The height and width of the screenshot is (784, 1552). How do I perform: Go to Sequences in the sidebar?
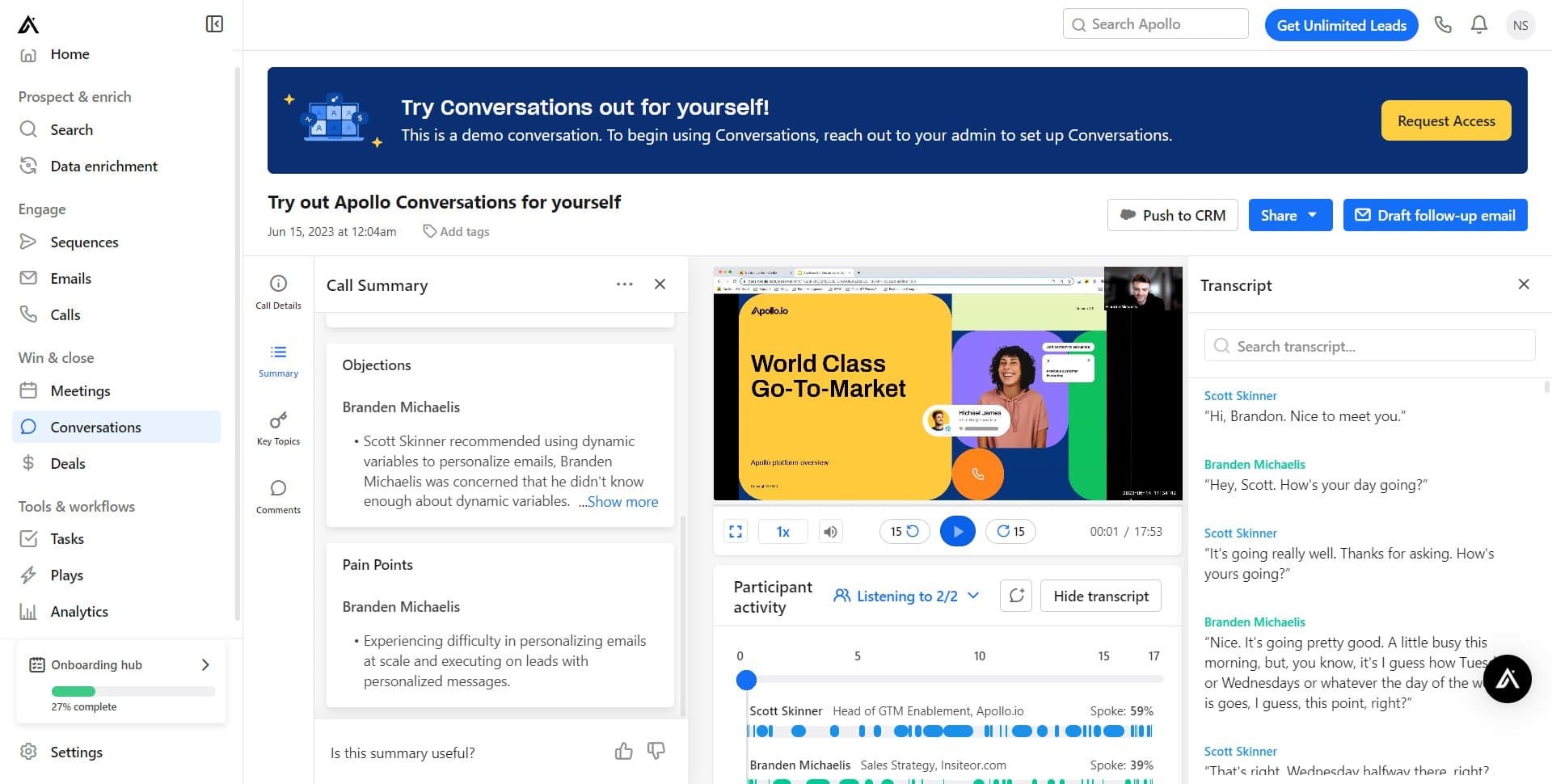[x=84, y=242]
